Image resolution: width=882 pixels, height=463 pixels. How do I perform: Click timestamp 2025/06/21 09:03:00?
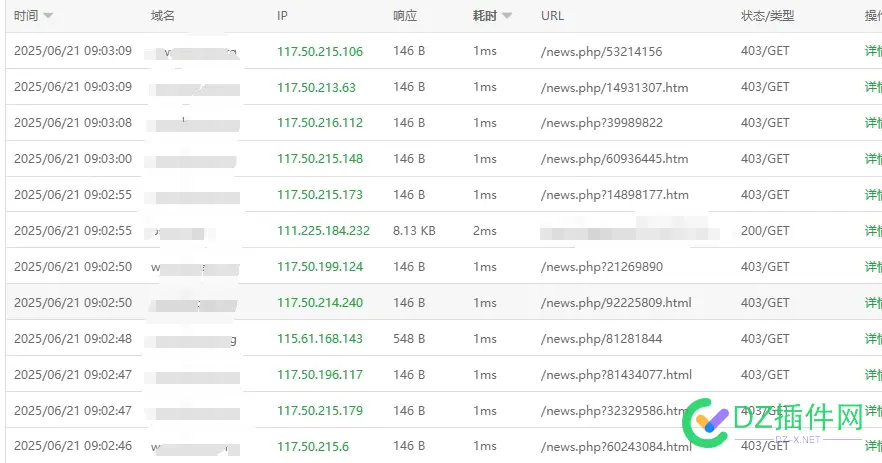click(x=73, y=159)
